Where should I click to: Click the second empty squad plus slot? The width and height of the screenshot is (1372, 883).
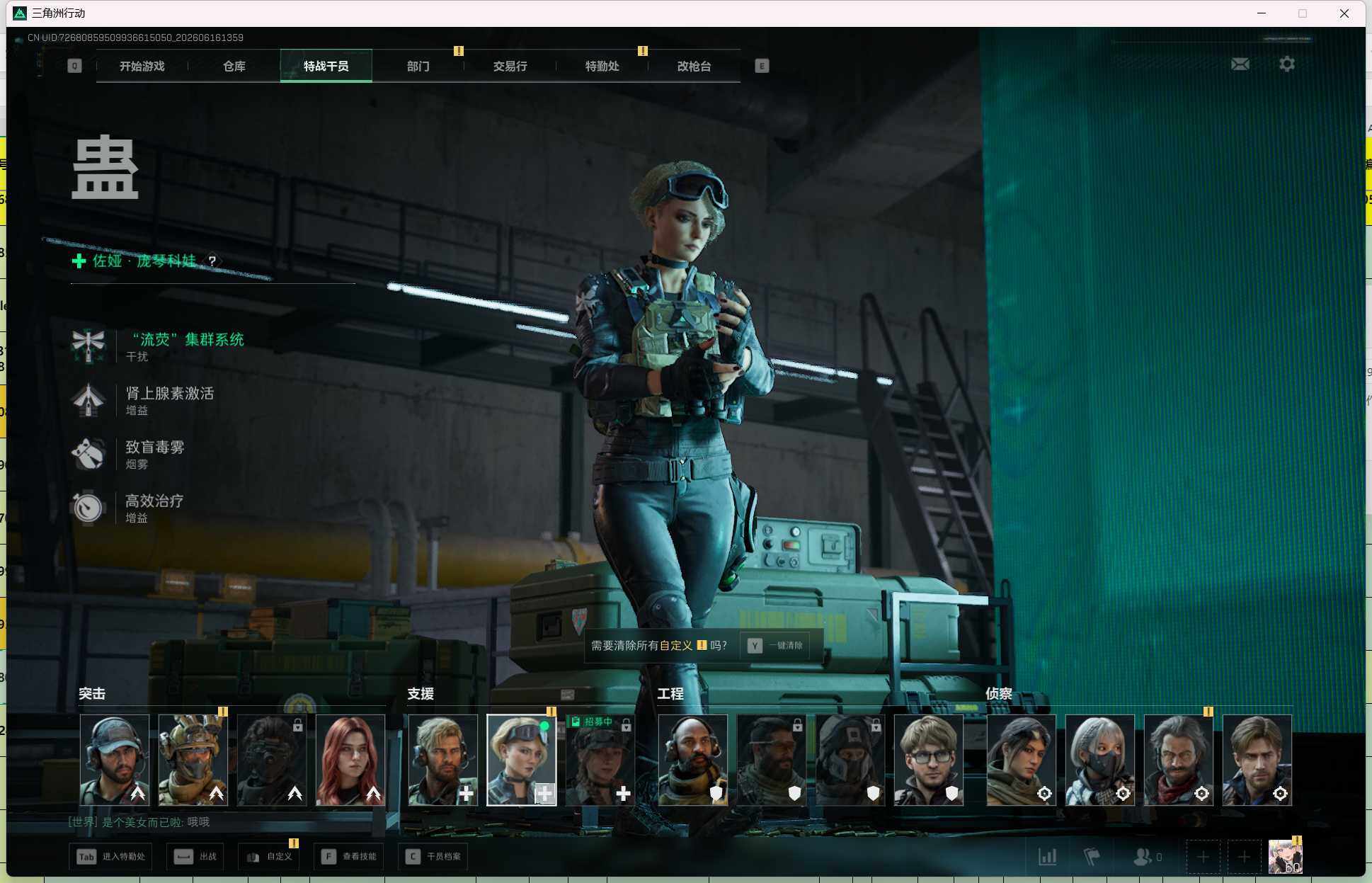tap(1244, 858)
